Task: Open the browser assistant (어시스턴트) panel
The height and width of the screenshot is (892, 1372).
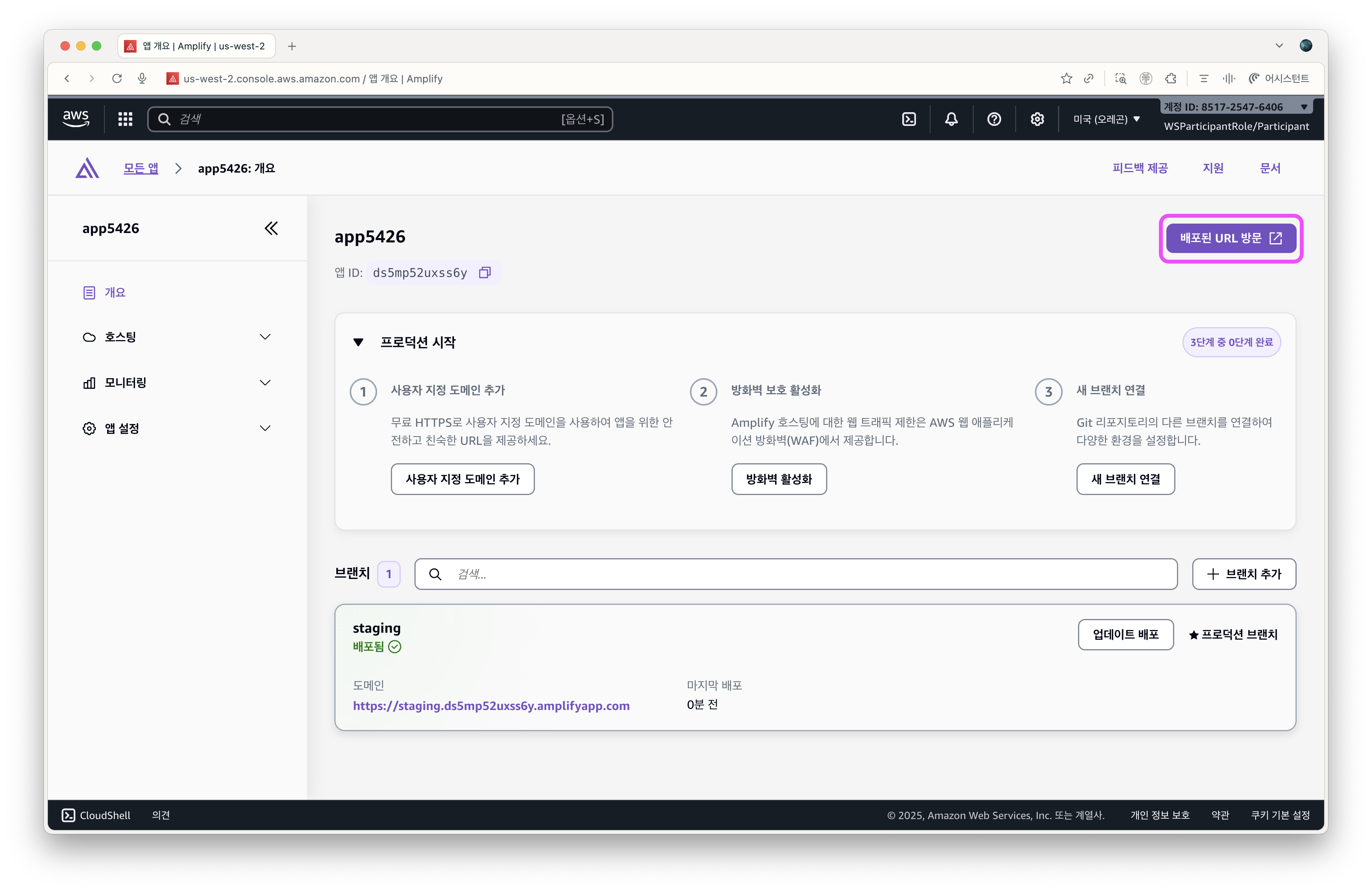Action: 1279,78
